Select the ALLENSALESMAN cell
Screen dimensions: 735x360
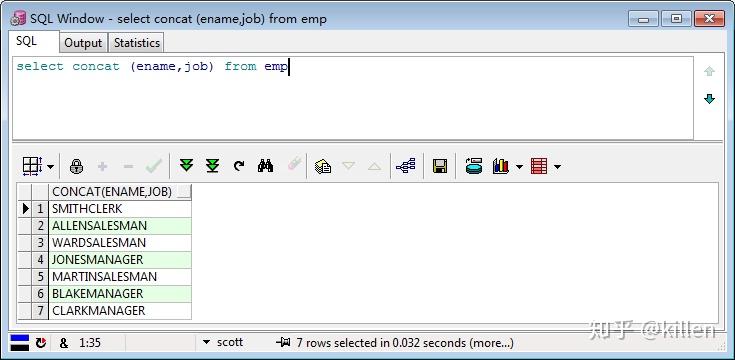tap(120, 225)
